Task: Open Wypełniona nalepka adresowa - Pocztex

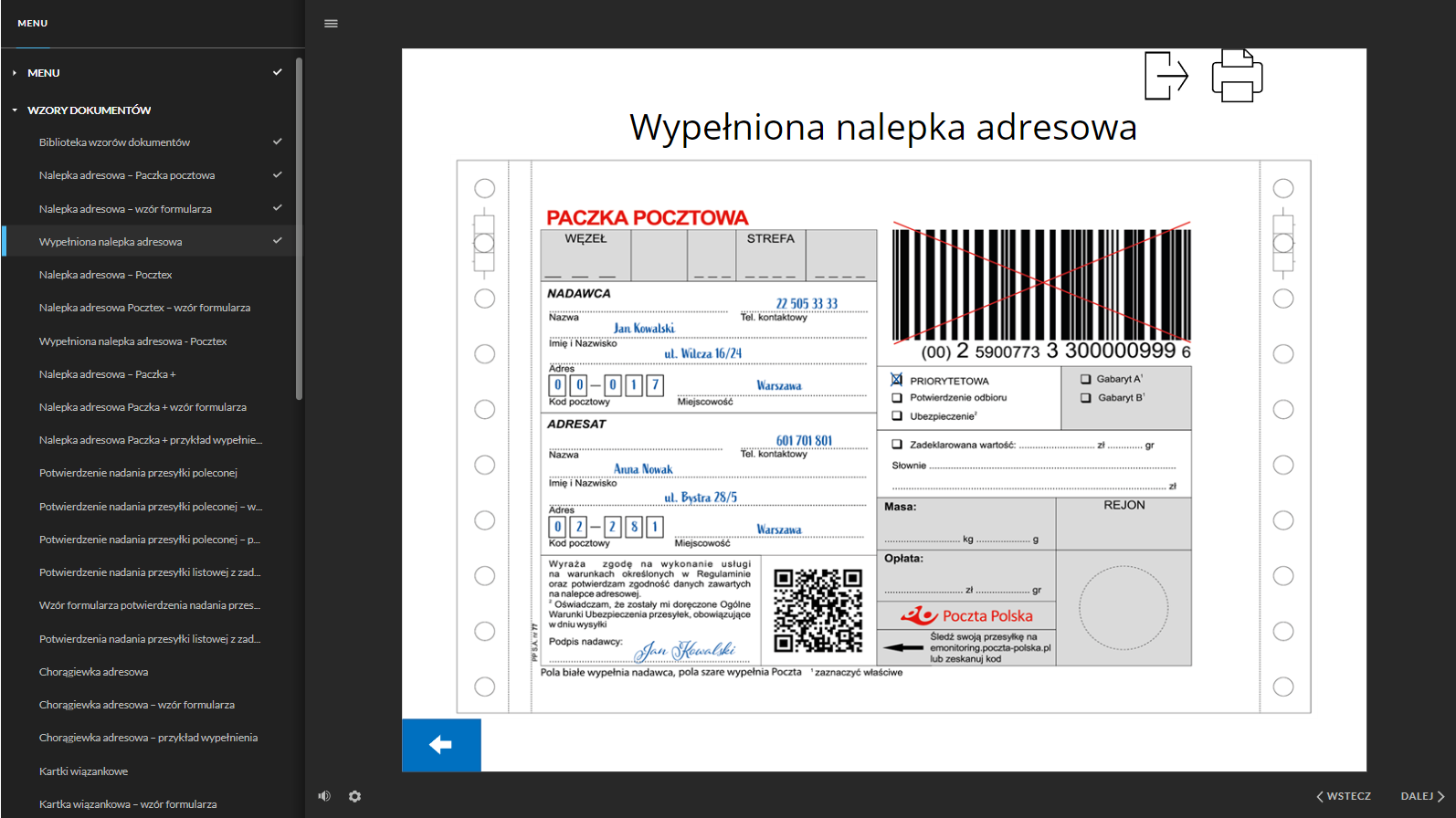Action: 132,341
